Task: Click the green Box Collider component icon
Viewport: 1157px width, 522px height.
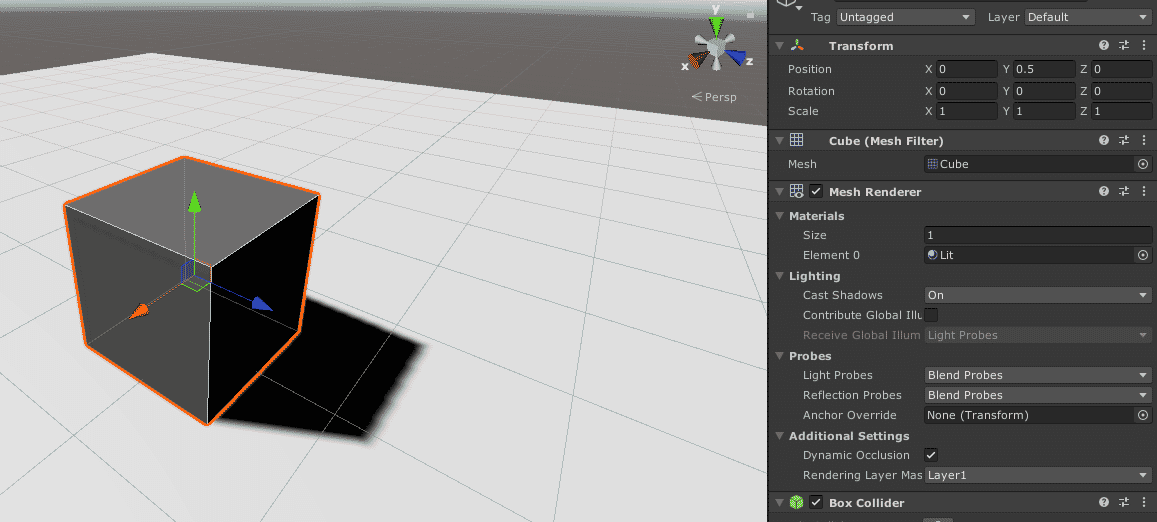Action: (797, 503)
